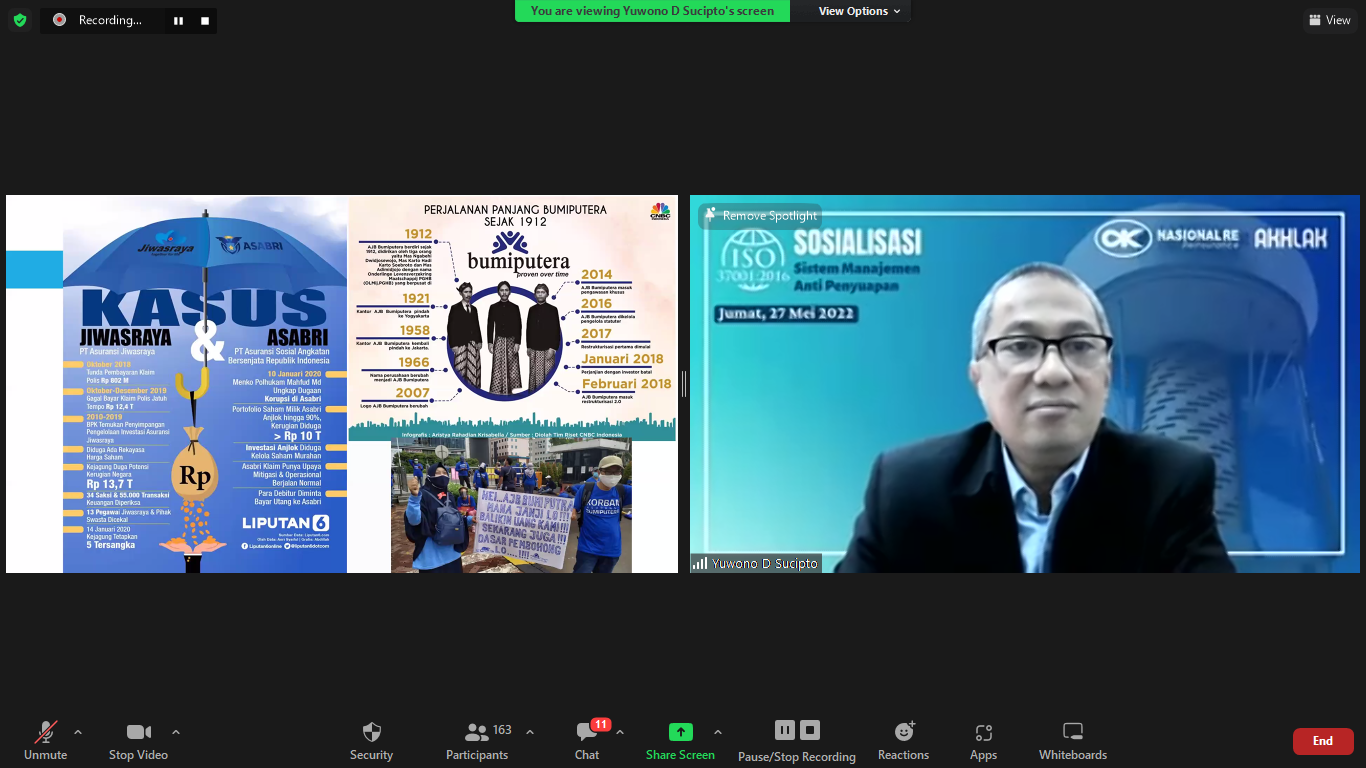The width and height of the screenshot is (1366, 768).
Task: Open the View layout button
Action: [1329, 20]
